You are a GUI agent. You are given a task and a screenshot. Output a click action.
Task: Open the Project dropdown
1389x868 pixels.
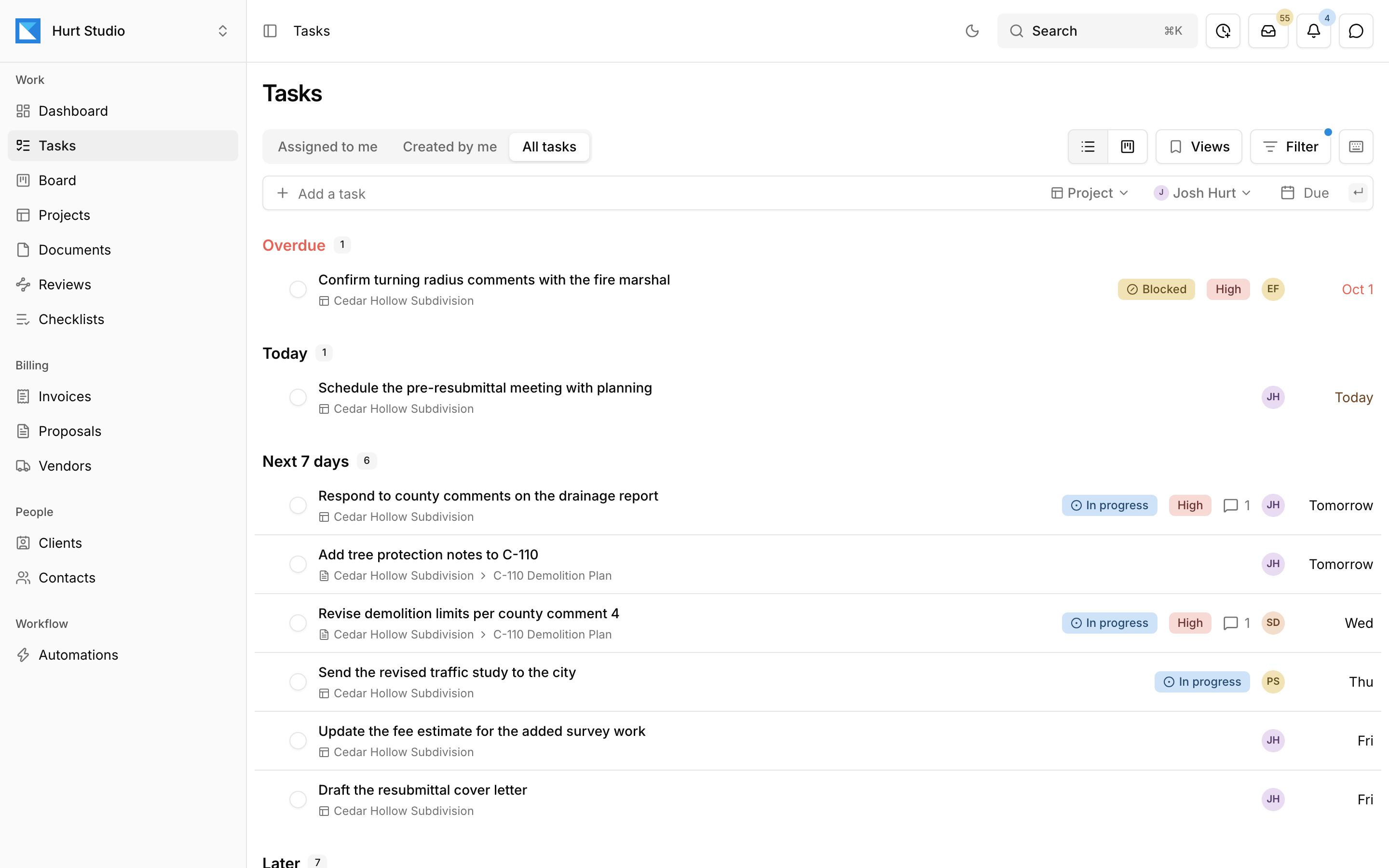pyautogui.click(x=1089, y=193)
